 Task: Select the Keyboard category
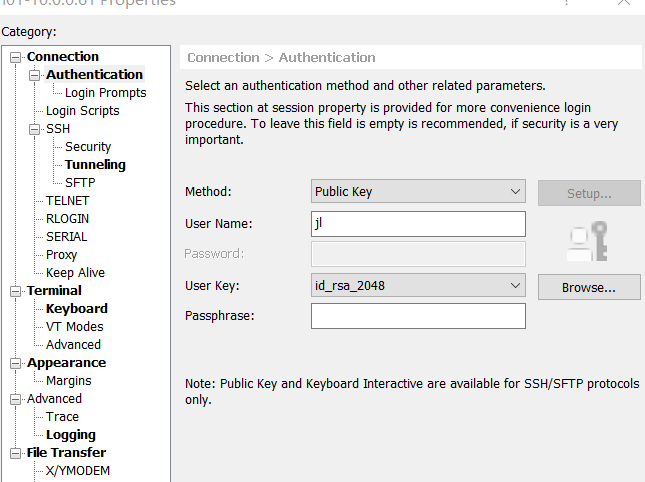pos(76,309)
